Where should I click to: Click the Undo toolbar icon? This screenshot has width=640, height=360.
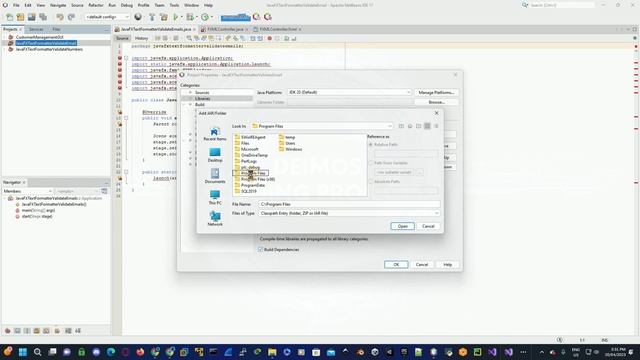[x=60, y=17]
